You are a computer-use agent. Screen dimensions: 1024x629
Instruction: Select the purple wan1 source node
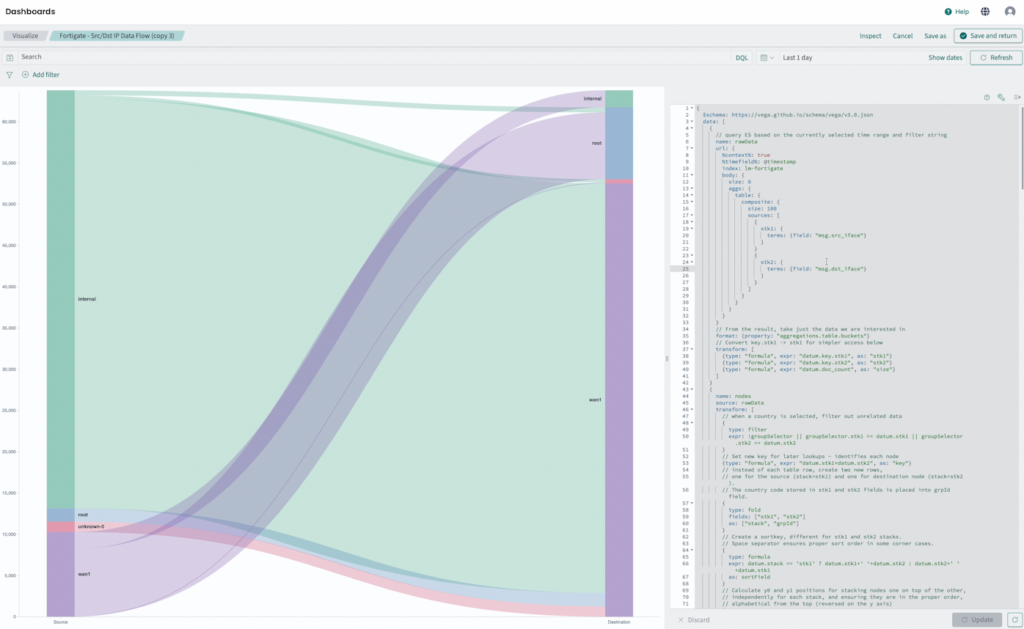coord(61,573)
